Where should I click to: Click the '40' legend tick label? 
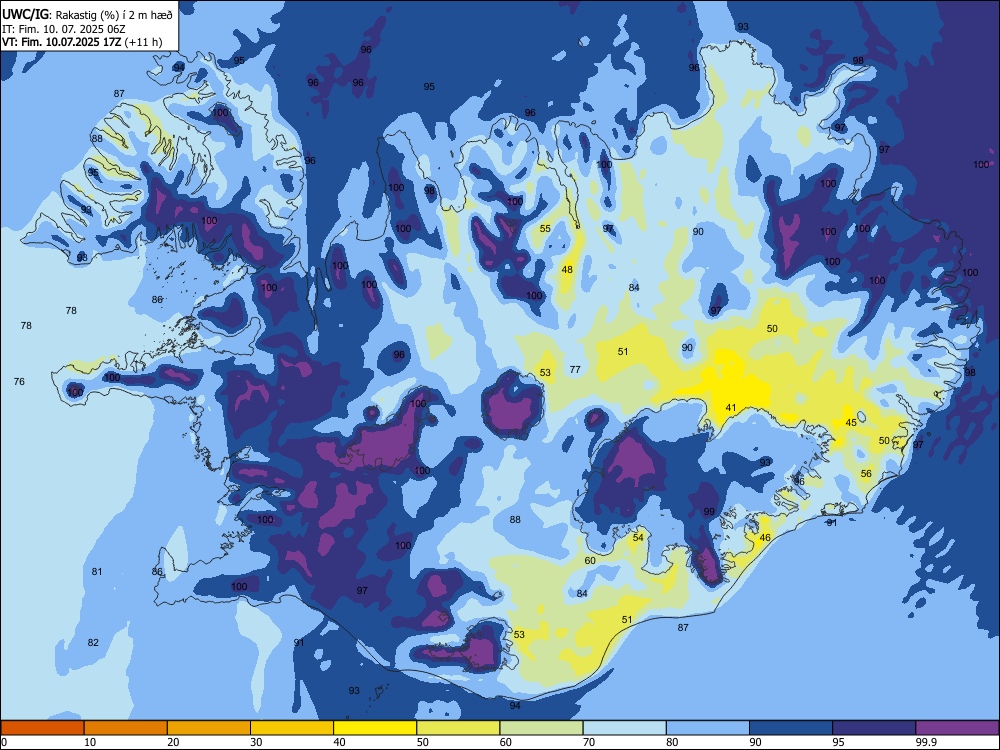(339, 742)
